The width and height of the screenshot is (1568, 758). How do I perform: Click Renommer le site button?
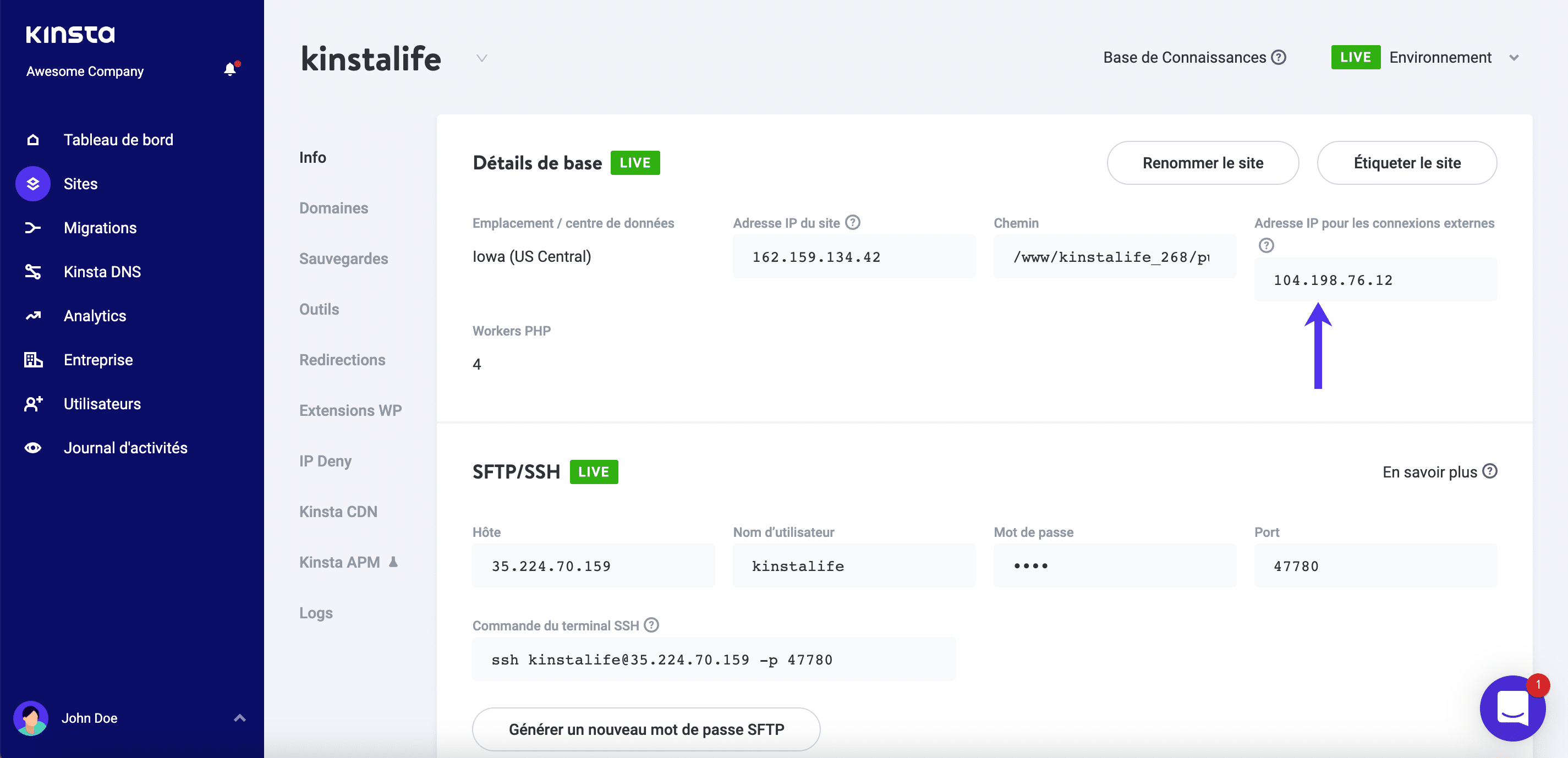pos(1203,162)
